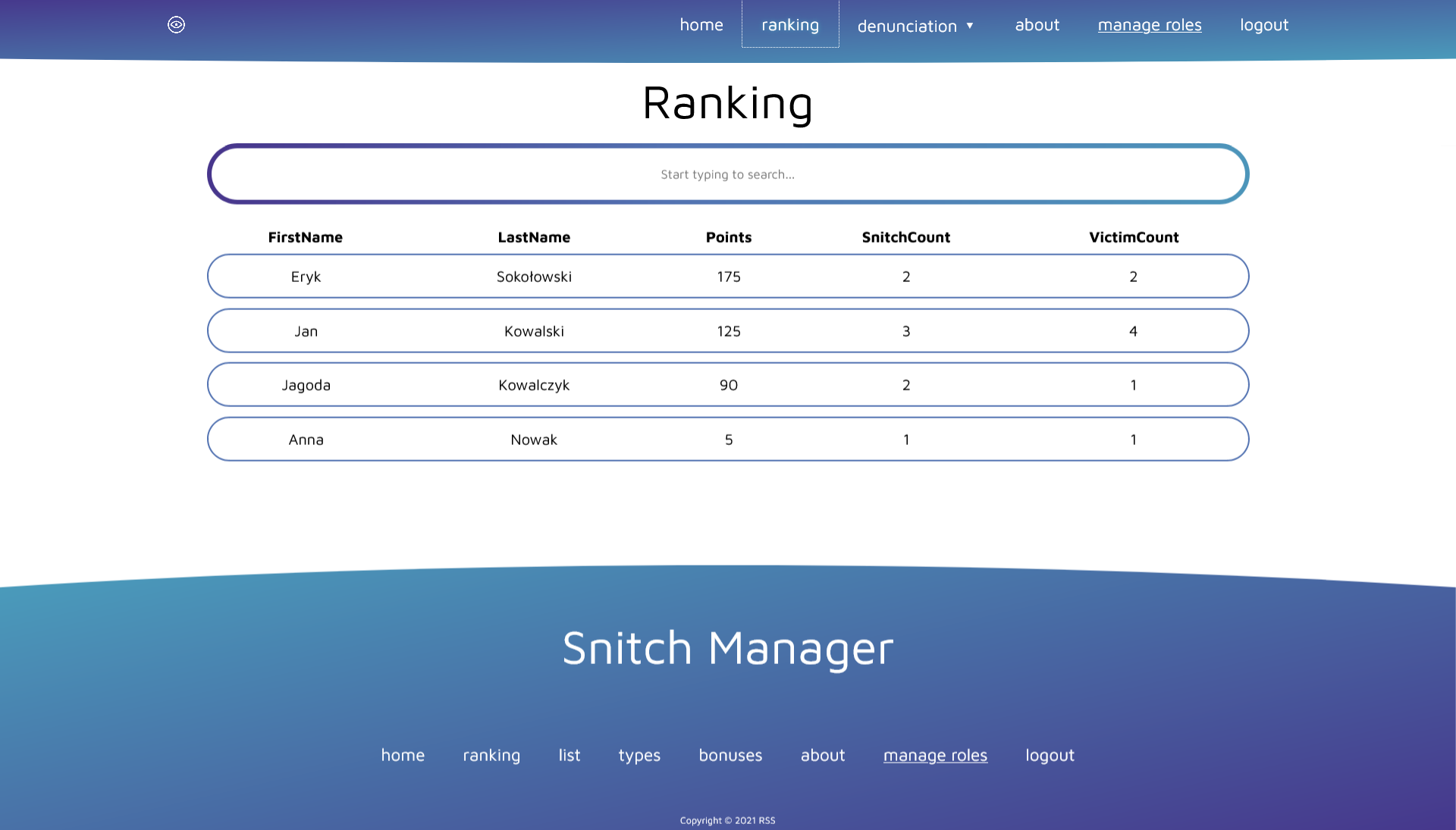The width and height of the screenshot is (1456, 830).
Task: Click the eye logo icon
Action: point(176,25)
